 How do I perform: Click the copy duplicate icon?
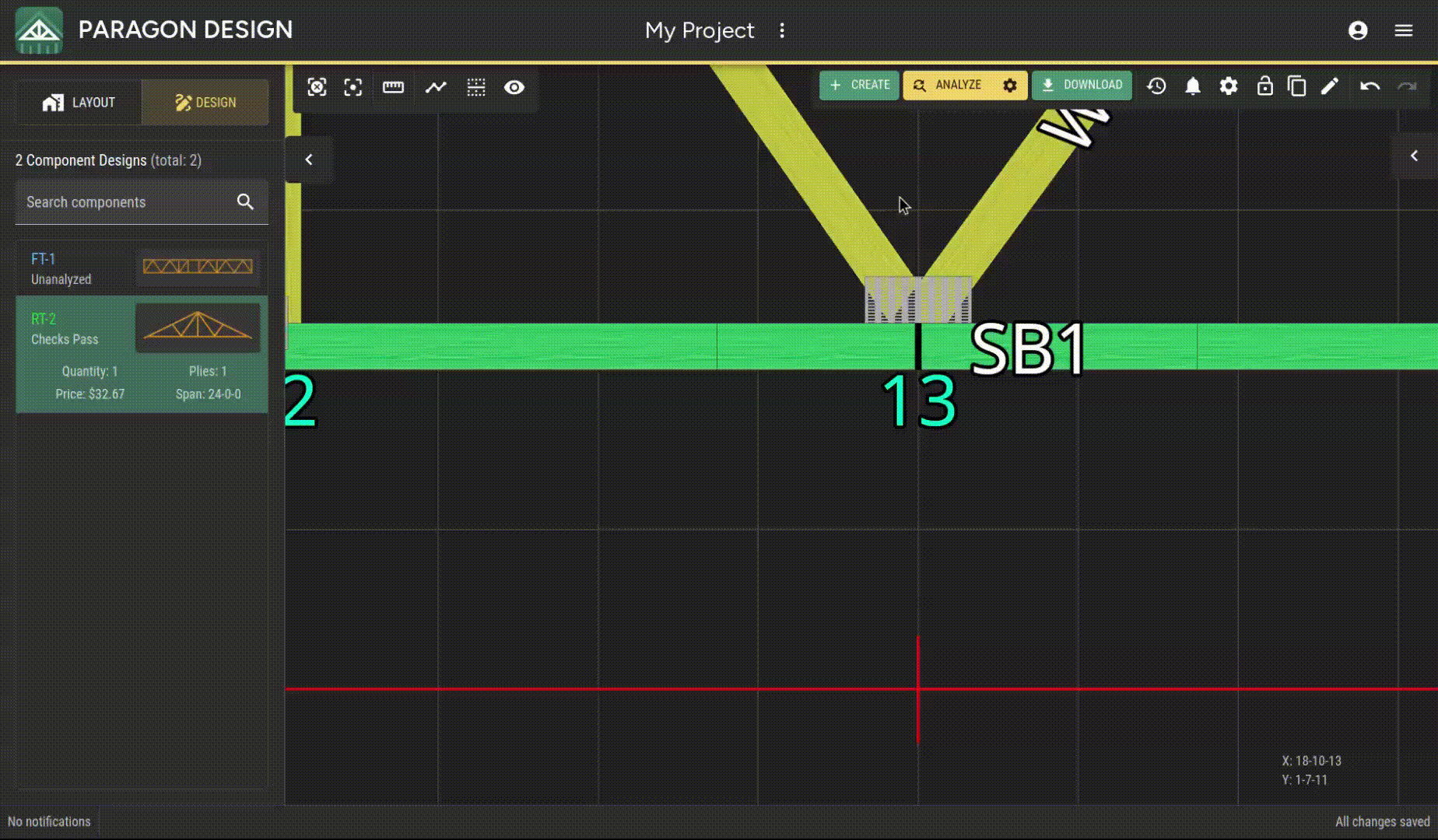coord(1296,86)
